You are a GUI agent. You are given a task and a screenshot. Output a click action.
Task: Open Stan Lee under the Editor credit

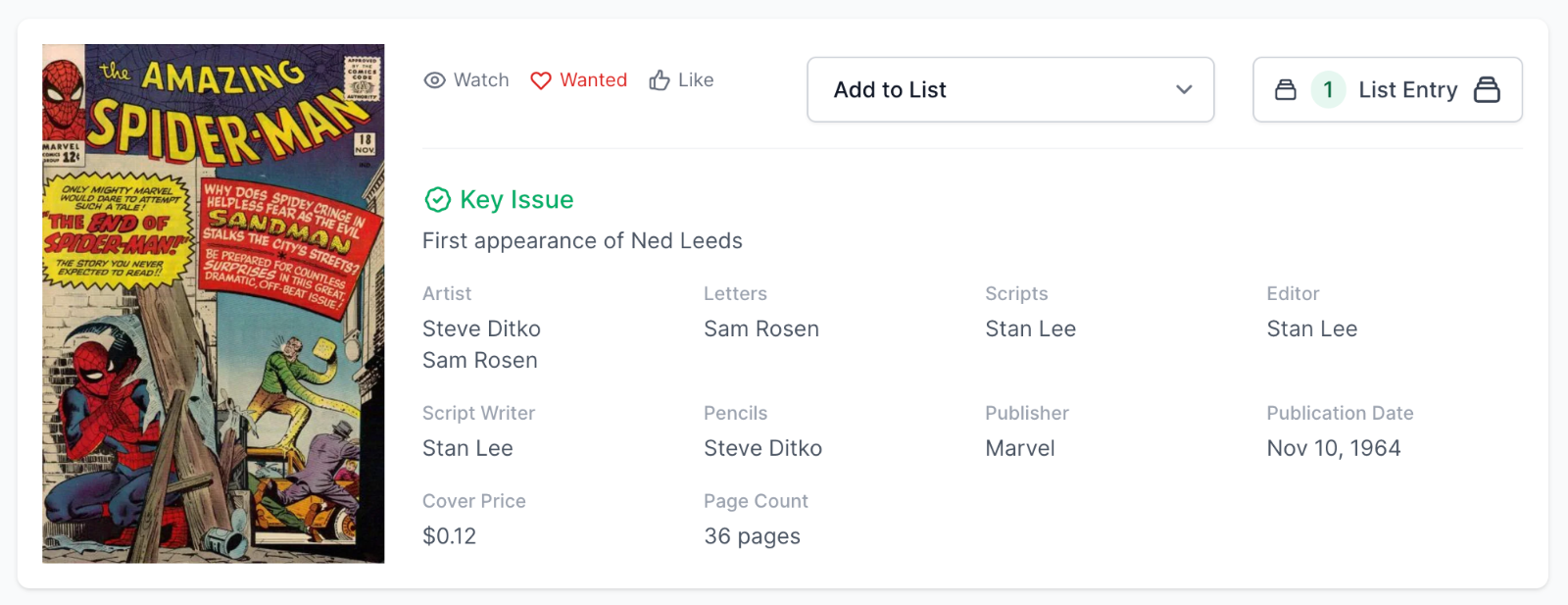click(x=1311, y=329)
